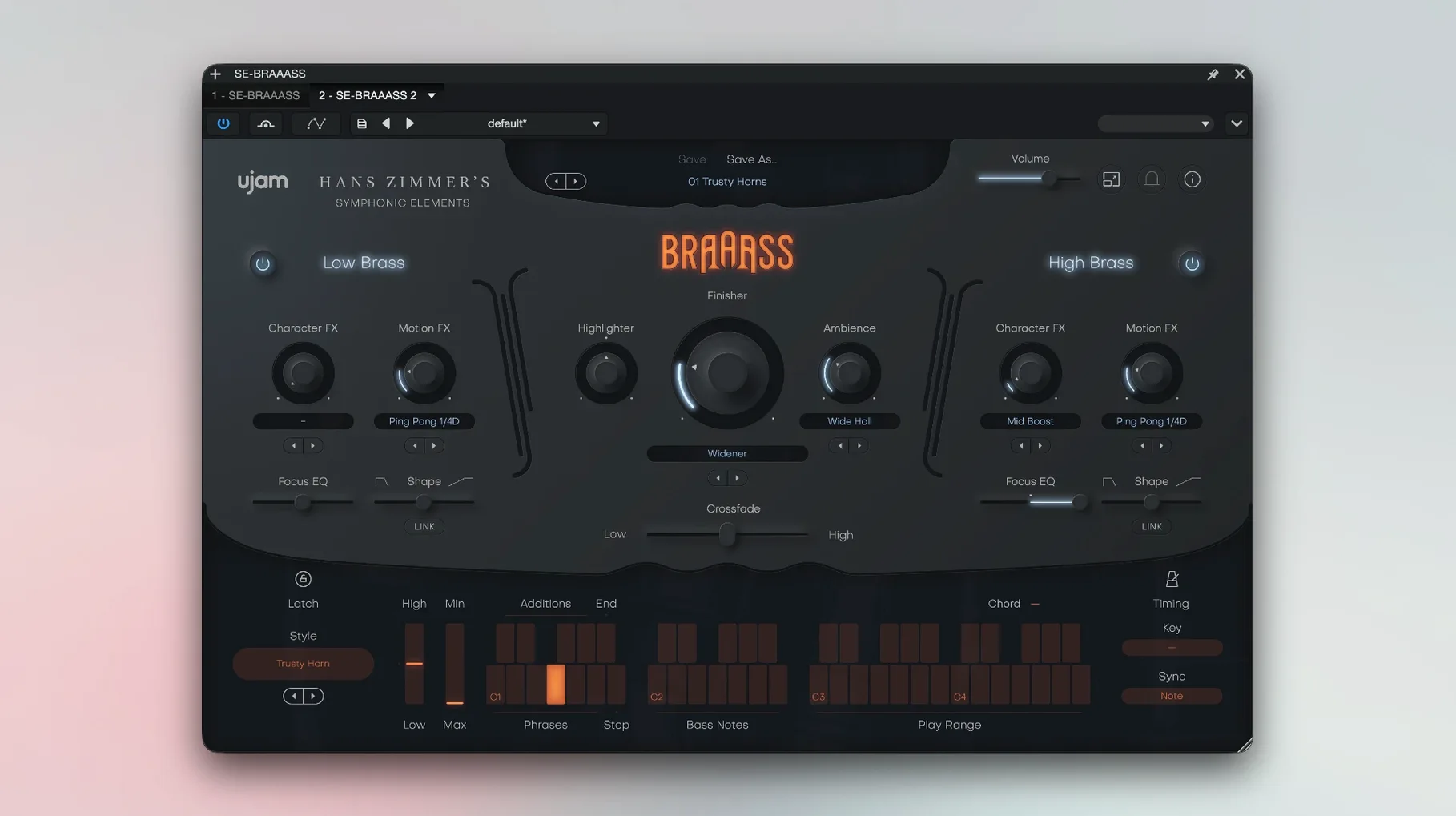Open the headphone-style monitor icon in toolbar
Image resolution: width=1456 pixels, height=816 pixels.
(266, 123)
